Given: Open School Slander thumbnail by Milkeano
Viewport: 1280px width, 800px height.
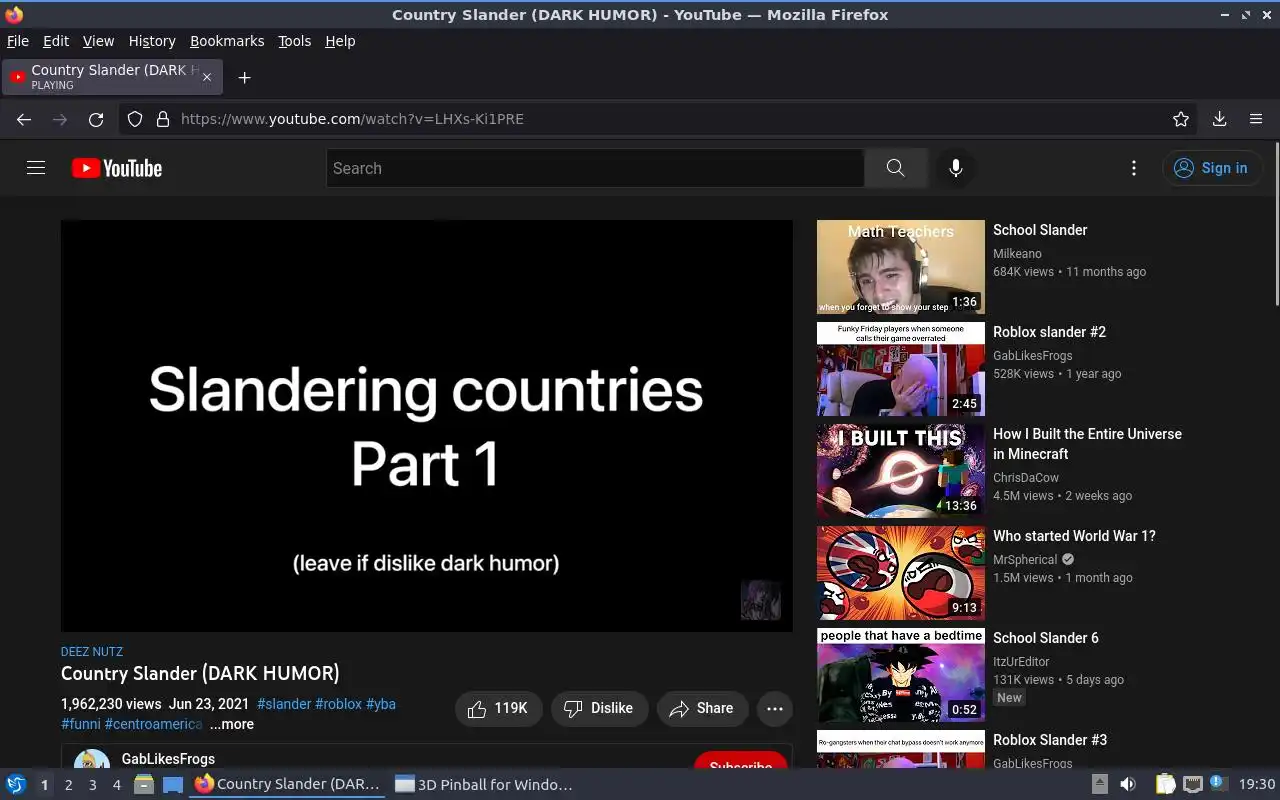Looking at the screenshot, I should coord(901,267).
